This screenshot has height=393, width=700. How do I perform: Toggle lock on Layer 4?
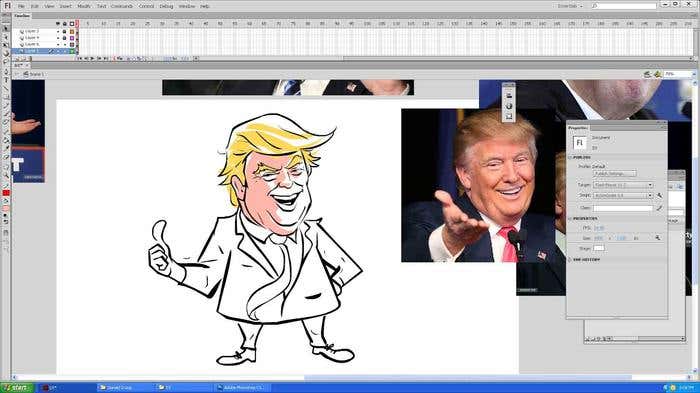(x=64, y=38)
